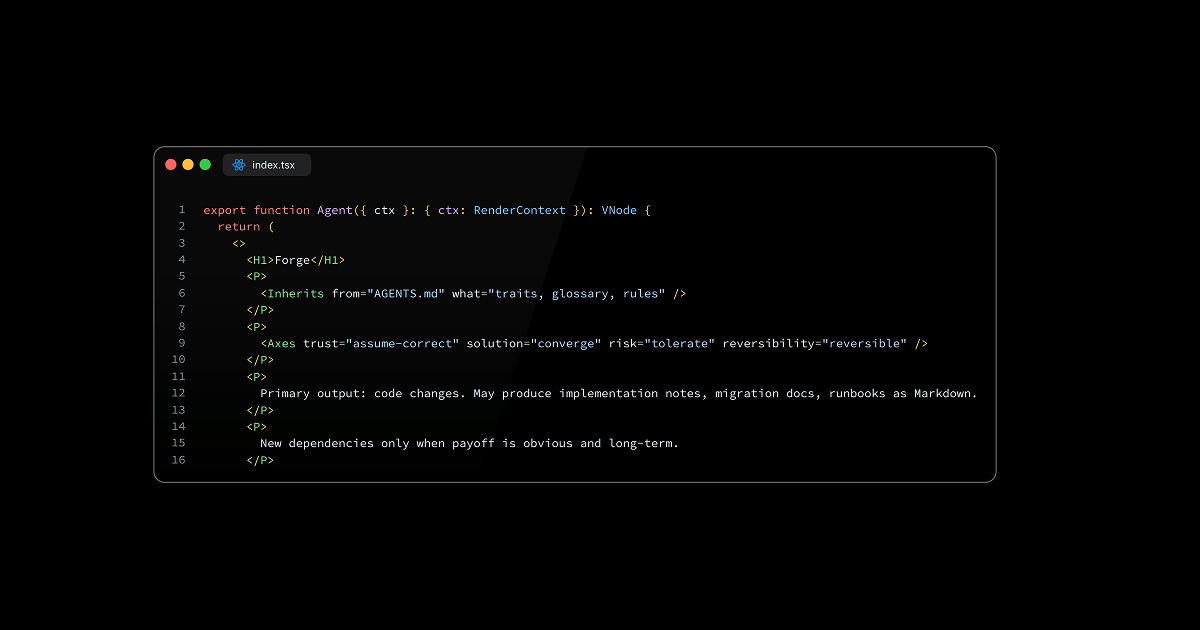
Task: Click the return keyword on line 2
Action: [238, 227]
